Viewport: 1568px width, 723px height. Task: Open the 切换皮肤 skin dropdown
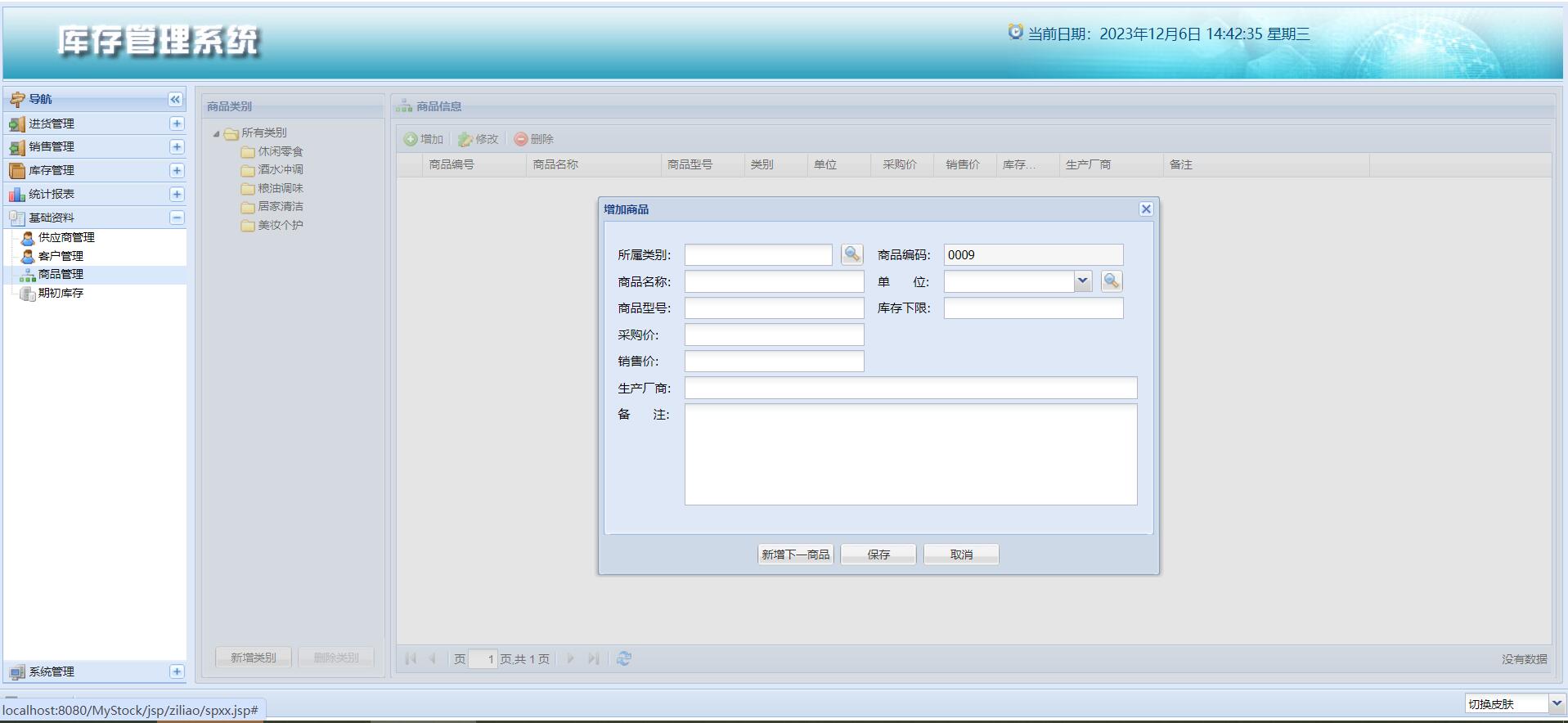point(1557,703)
